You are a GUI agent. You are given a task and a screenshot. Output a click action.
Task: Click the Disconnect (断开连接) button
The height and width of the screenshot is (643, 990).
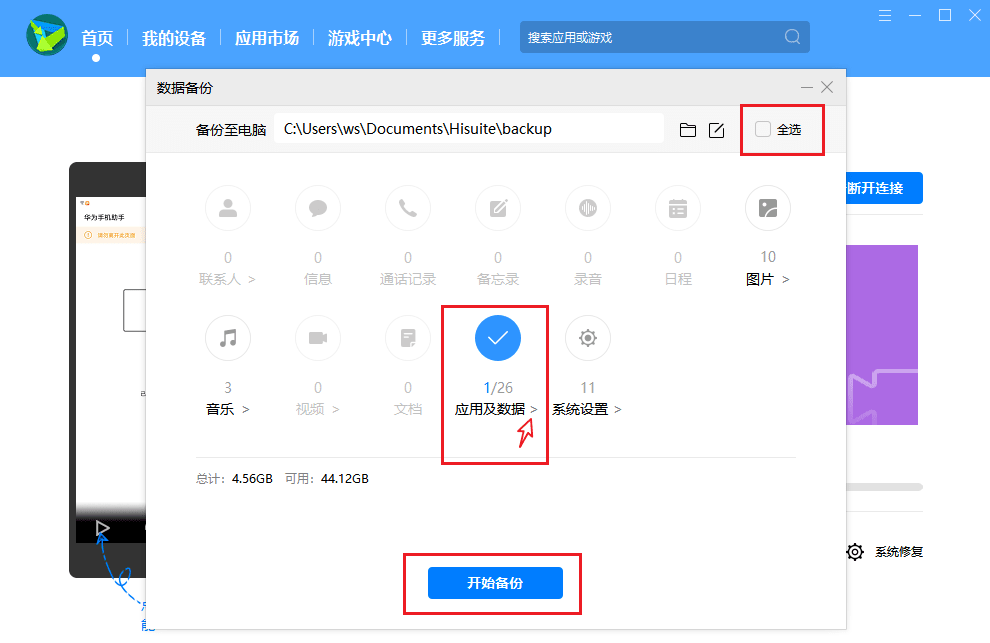tap(885, 188)
